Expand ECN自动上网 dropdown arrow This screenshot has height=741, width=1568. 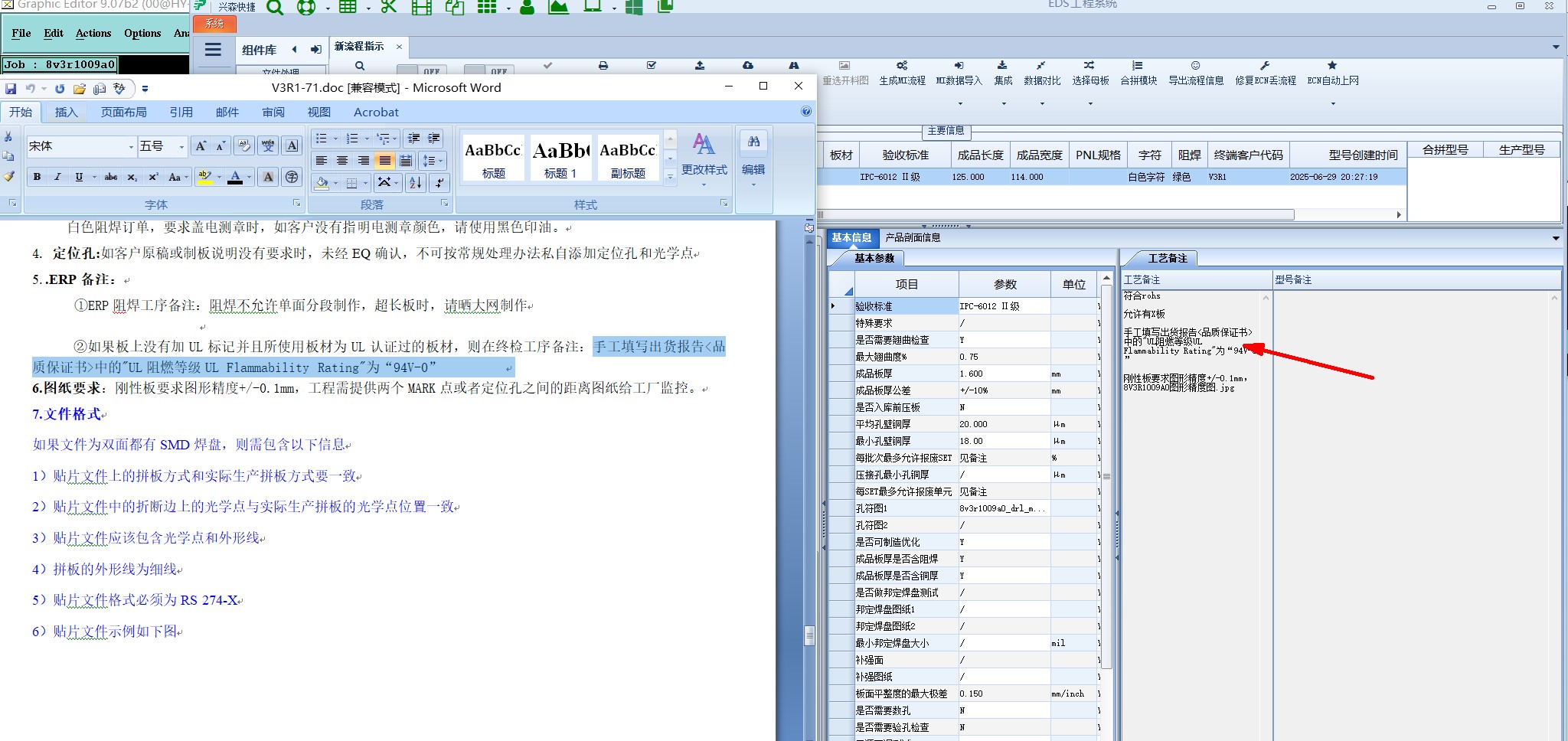coord(1333,103)
